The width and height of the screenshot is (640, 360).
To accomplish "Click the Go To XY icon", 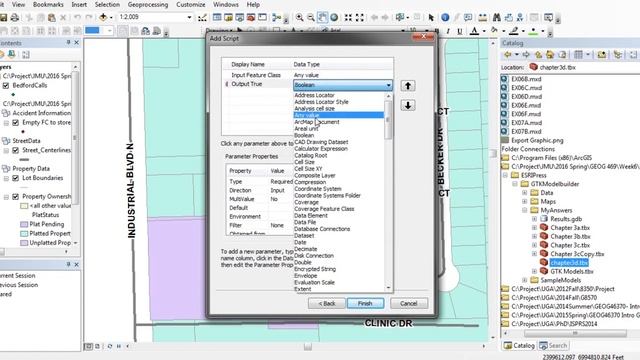I will point(520,17).
